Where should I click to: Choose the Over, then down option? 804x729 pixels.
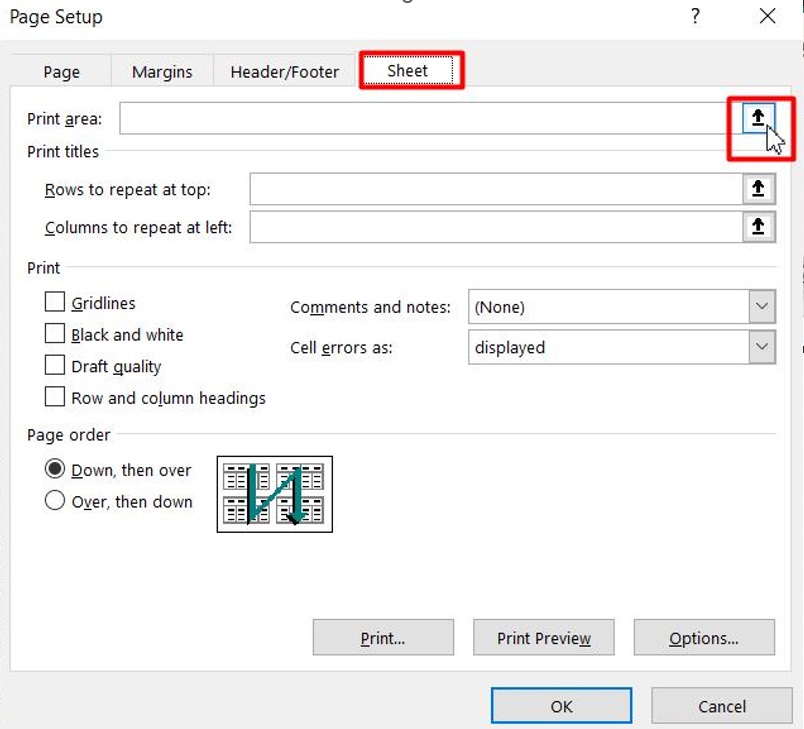pos(55,500)
